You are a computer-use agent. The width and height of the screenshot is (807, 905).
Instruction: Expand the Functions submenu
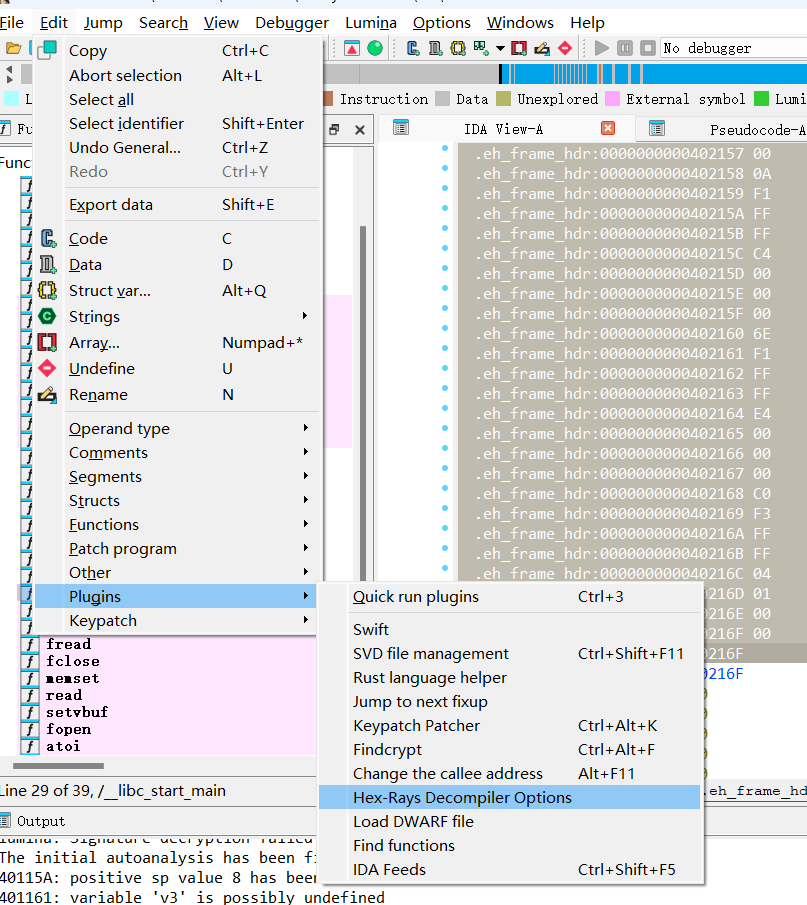[x=305, y=523]
